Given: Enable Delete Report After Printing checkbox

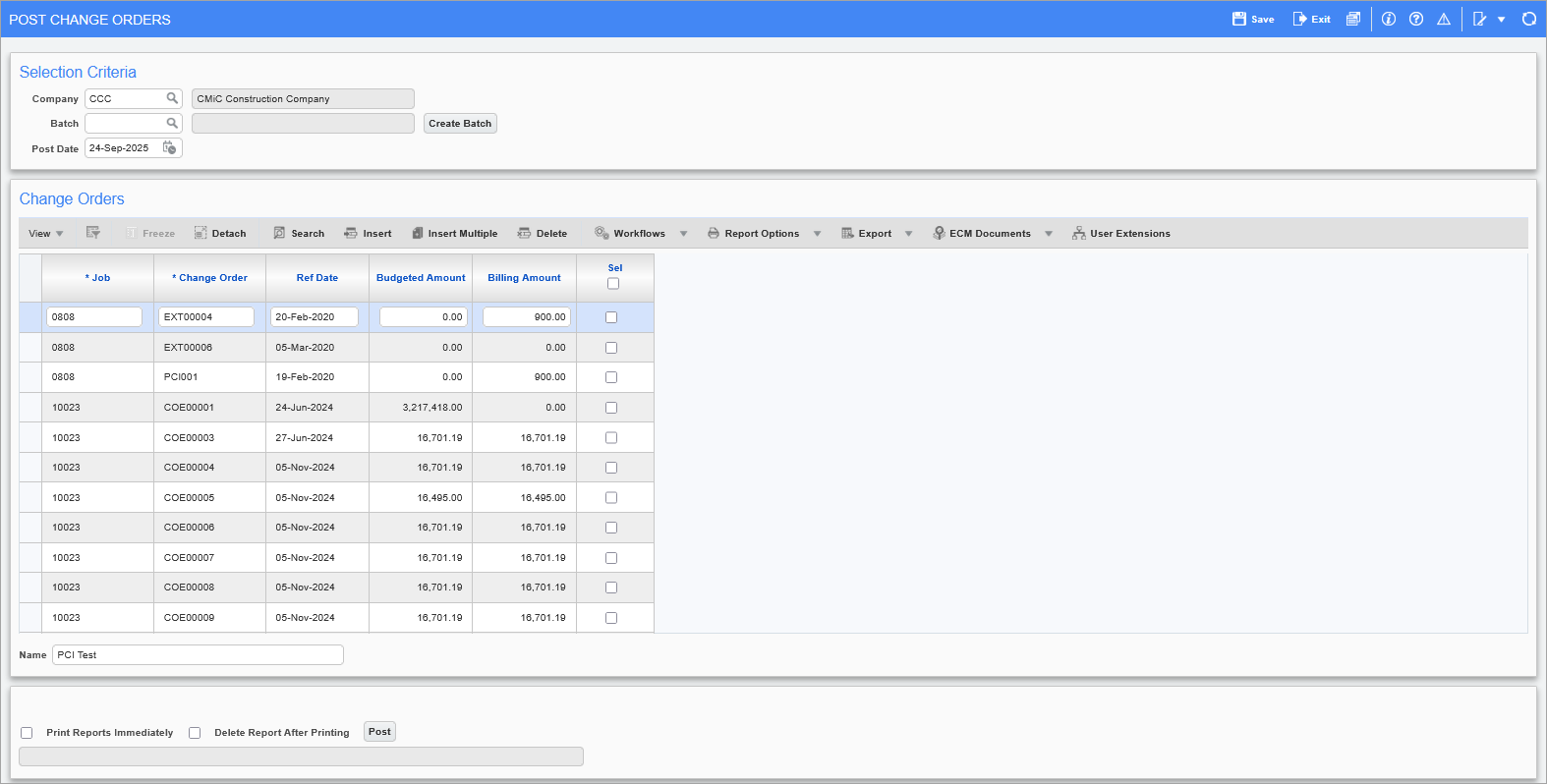Looking at the screenshot, I should tap(195, 733).
